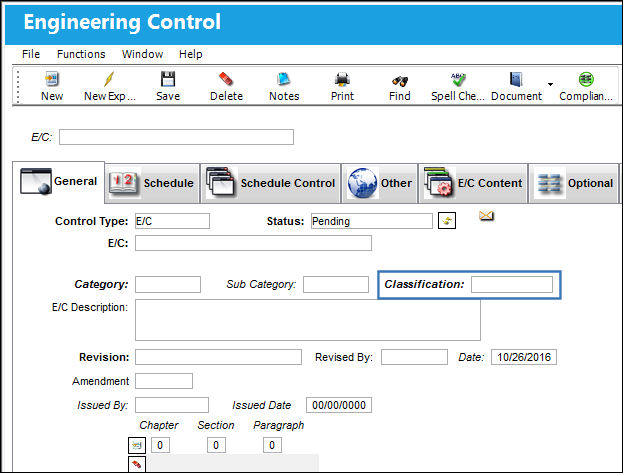Image resolution: width=623 pixels, height=473 pixels.
Task: Open the File menu
Action: [31, 54]
